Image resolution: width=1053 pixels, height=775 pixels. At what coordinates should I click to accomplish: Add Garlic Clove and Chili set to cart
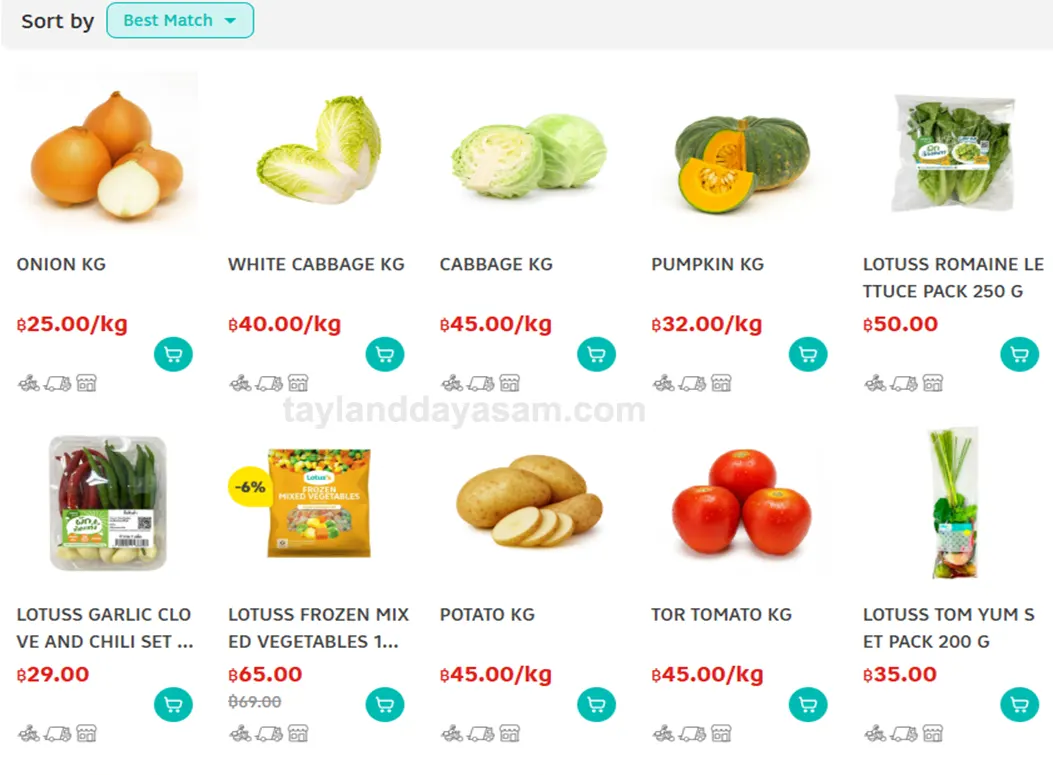click(173, 704)
